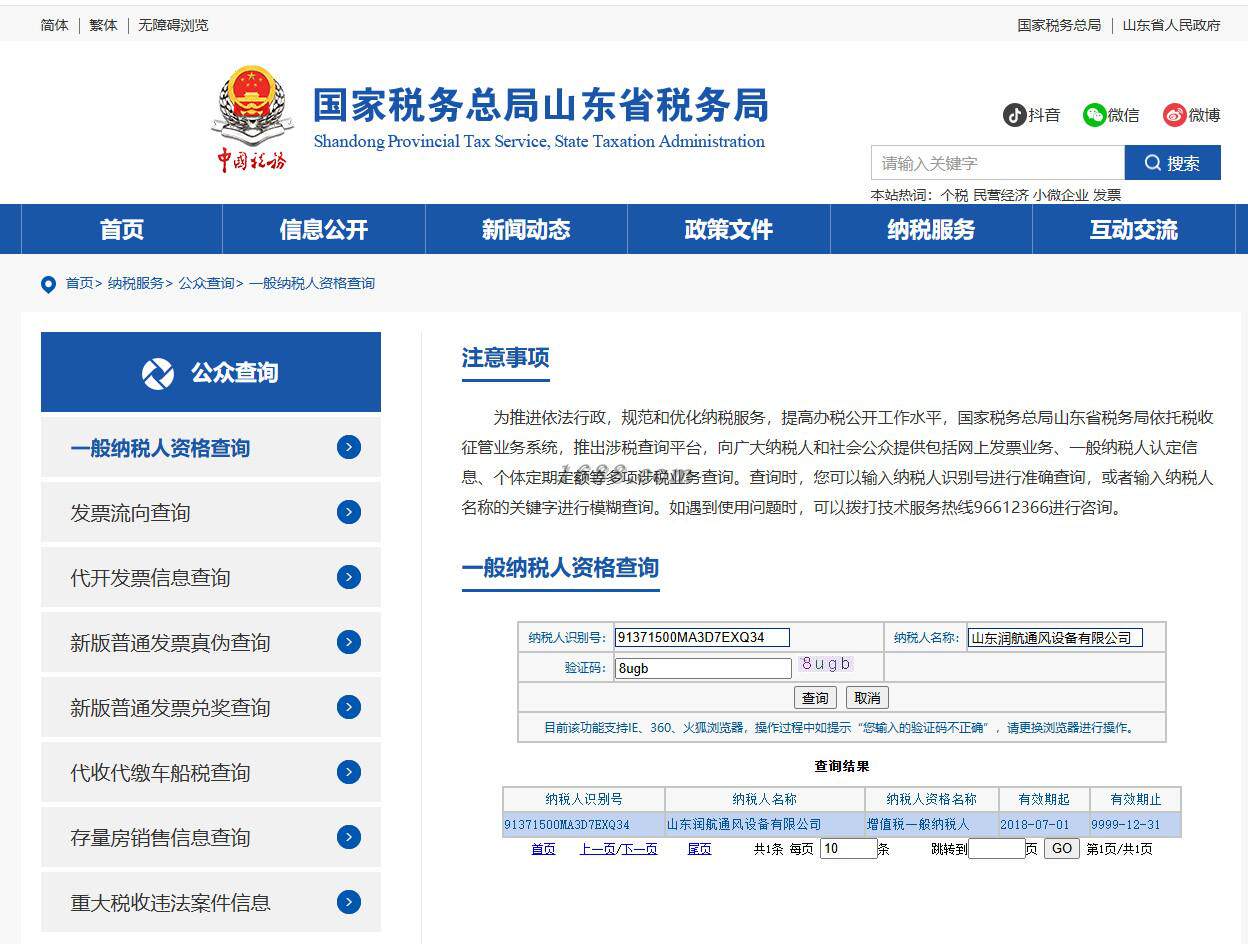Click the arrow icon beside 重大税收违法案件信息
Image resolution: width=1248 pixels, height=944 pixels.
click(349, 902)
